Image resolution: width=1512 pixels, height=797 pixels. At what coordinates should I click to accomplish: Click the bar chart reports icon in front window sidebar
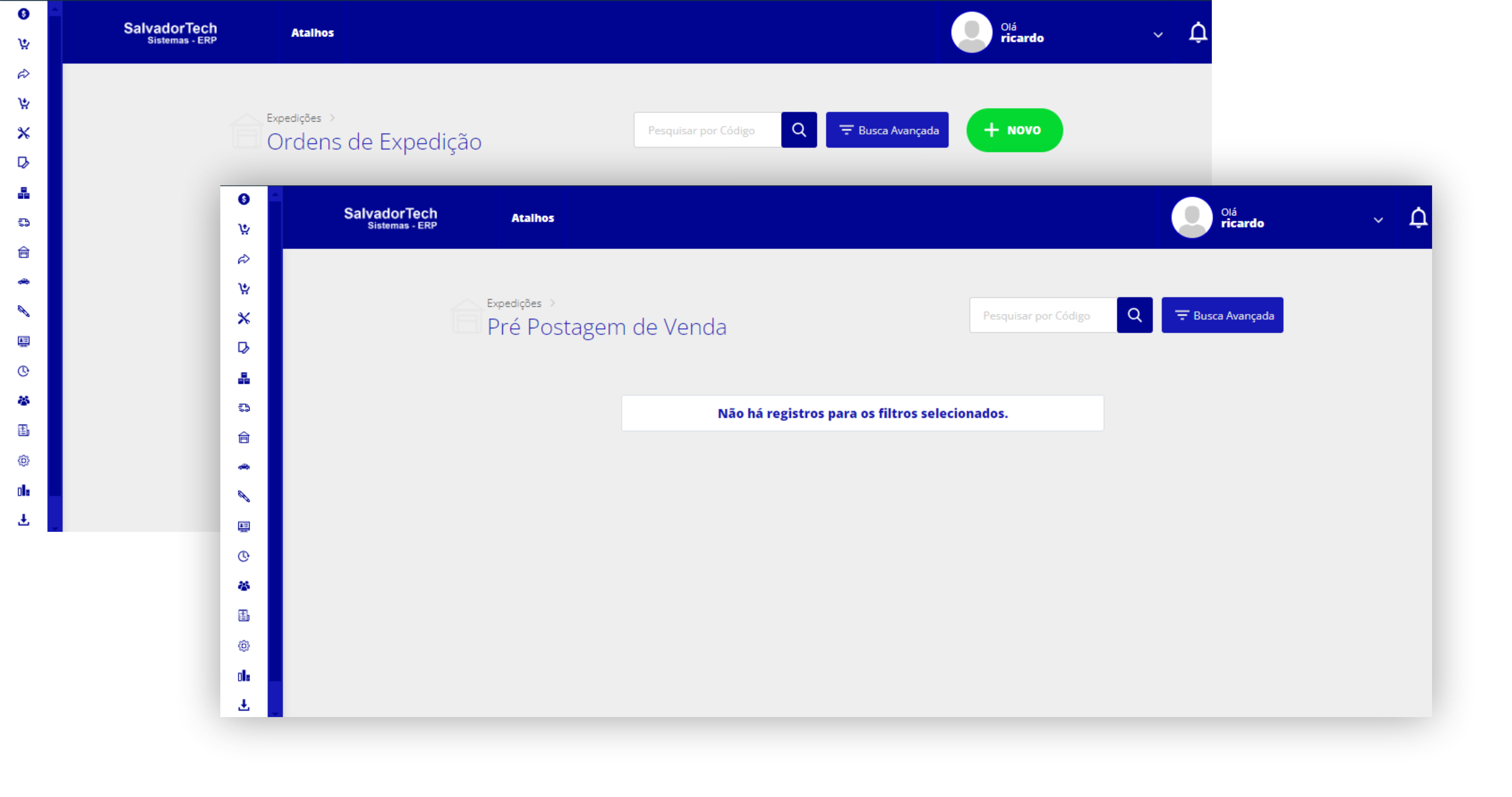[x=244, y=676]
